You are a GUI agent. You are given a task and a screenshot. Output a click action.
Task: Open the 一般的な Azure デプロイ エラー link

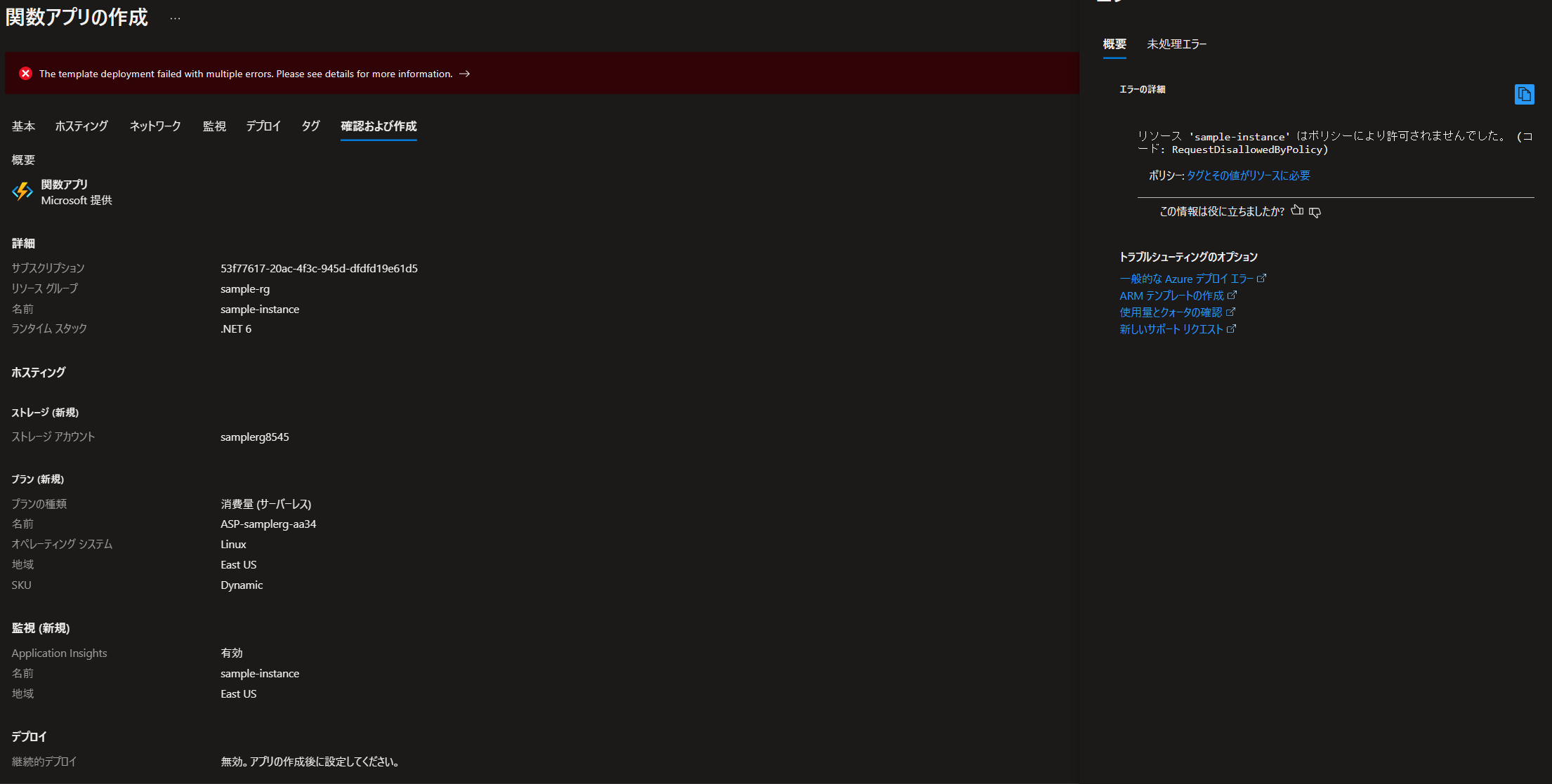point(1186,279)
